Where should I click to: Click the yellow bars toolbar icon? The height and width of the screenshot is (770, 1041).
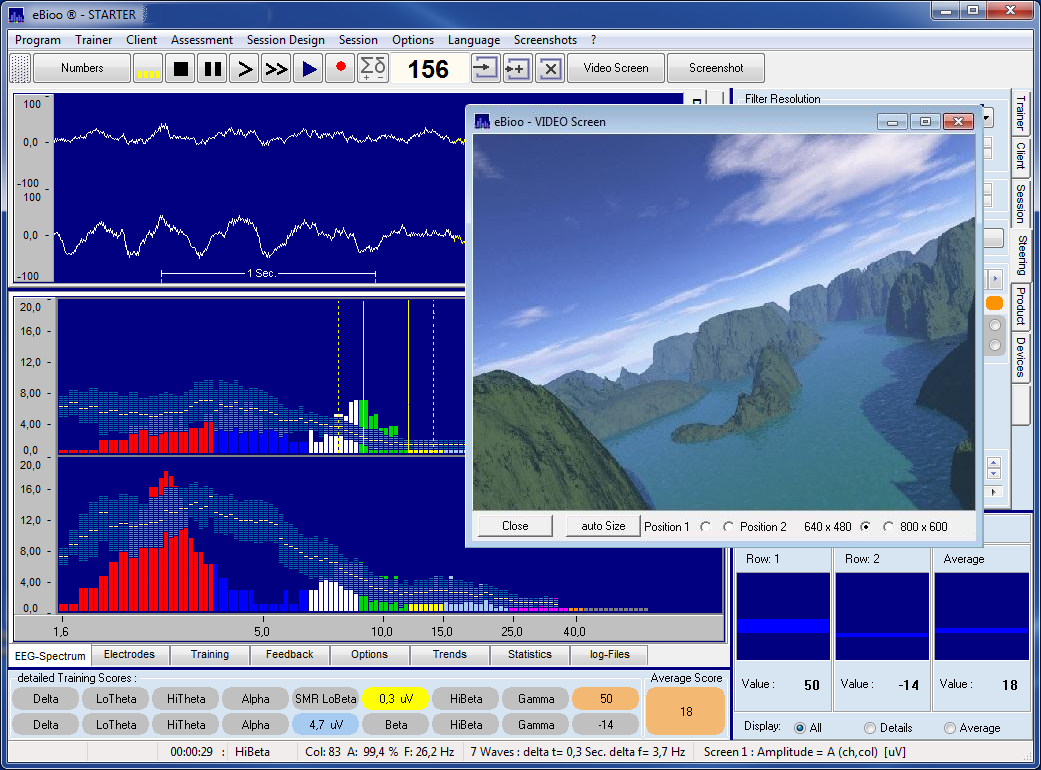(148, 69)
